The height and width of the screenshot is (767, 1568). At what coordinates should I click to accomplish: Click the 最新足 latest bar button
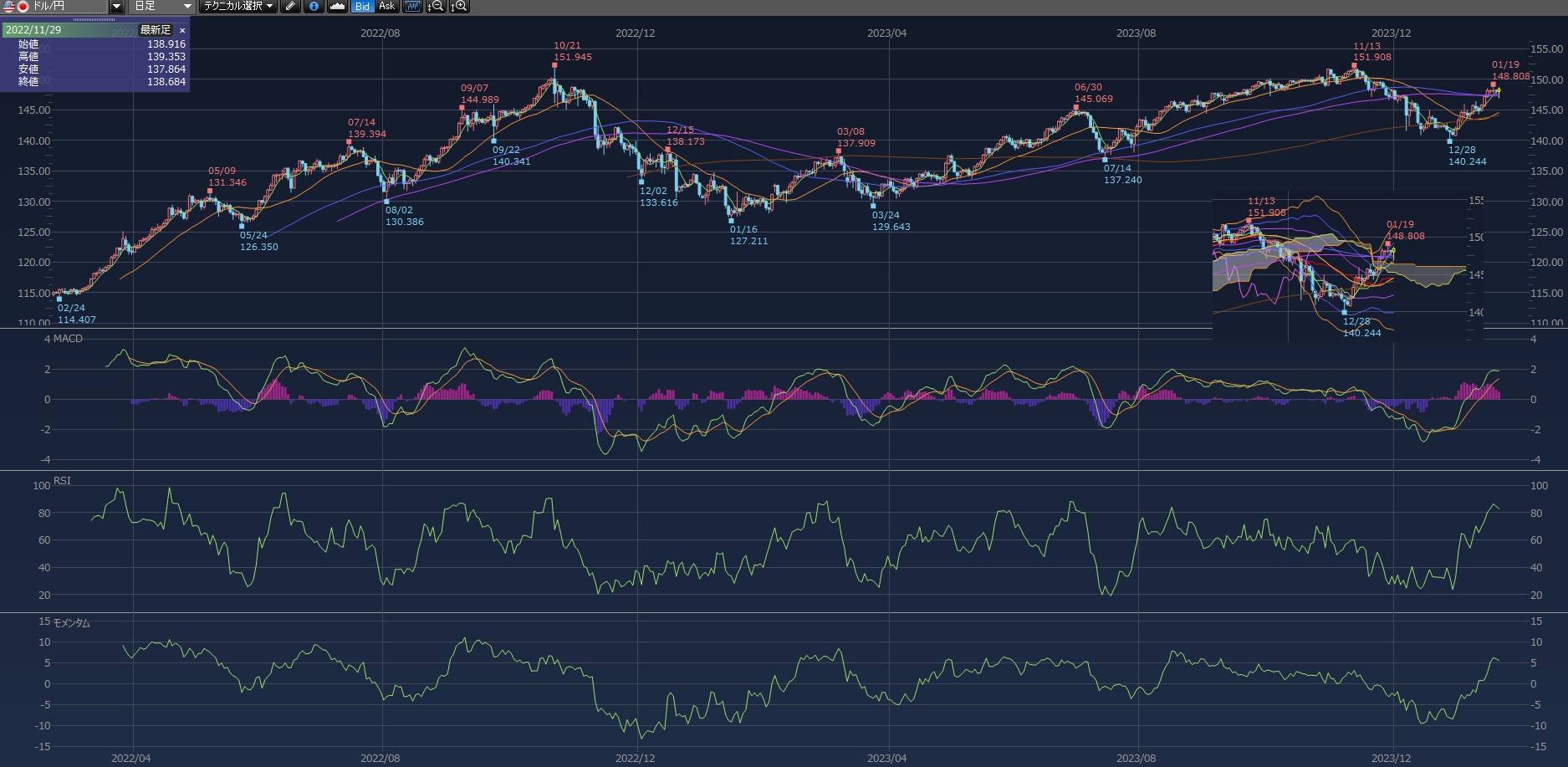(x=156, y=30)
